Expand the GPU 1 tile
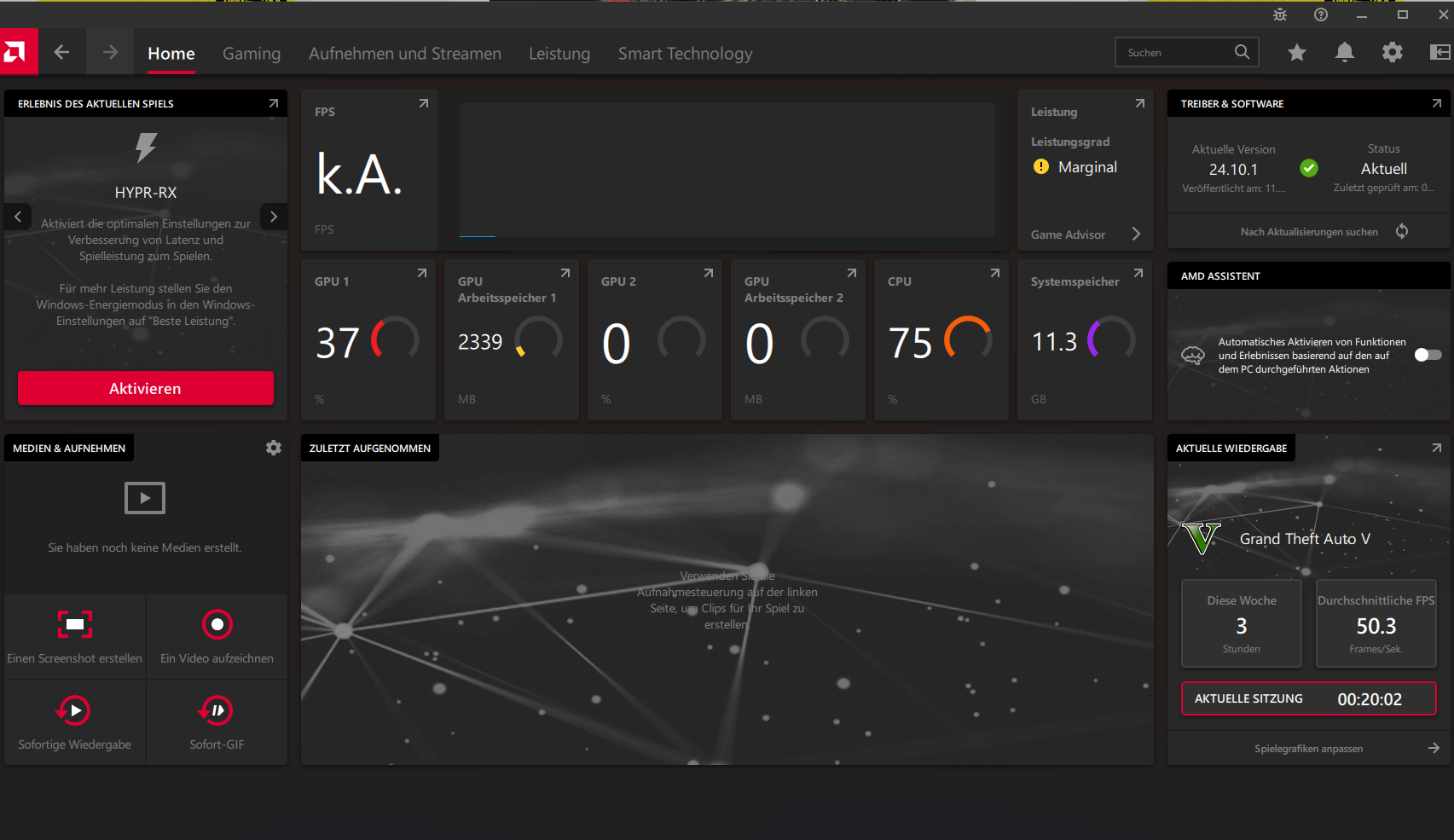Image resolution: width=1454 pixels, height=840 pixels. (x=422, y=273)
